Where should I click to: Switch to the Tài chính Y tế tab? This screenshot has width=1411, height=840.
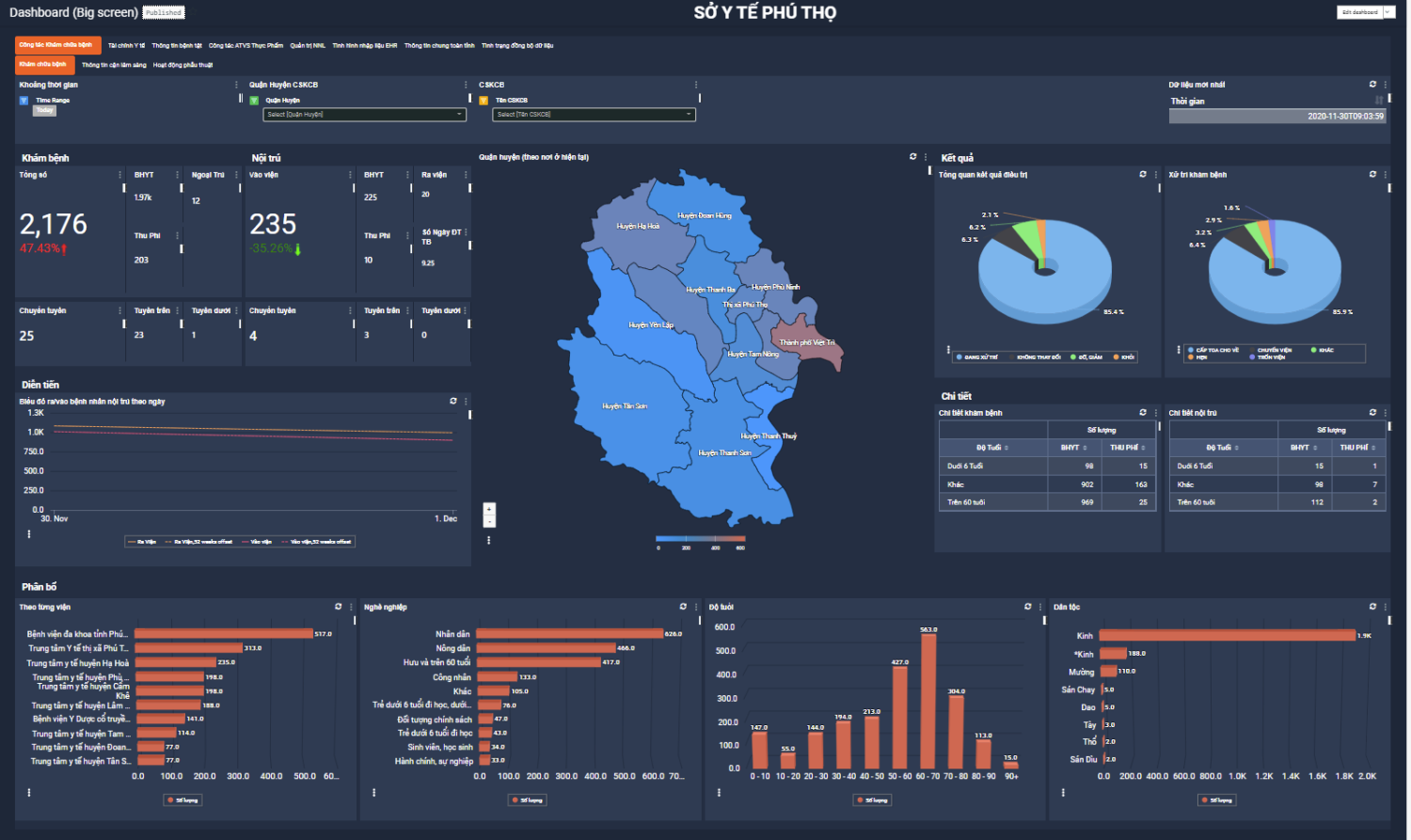126,45
